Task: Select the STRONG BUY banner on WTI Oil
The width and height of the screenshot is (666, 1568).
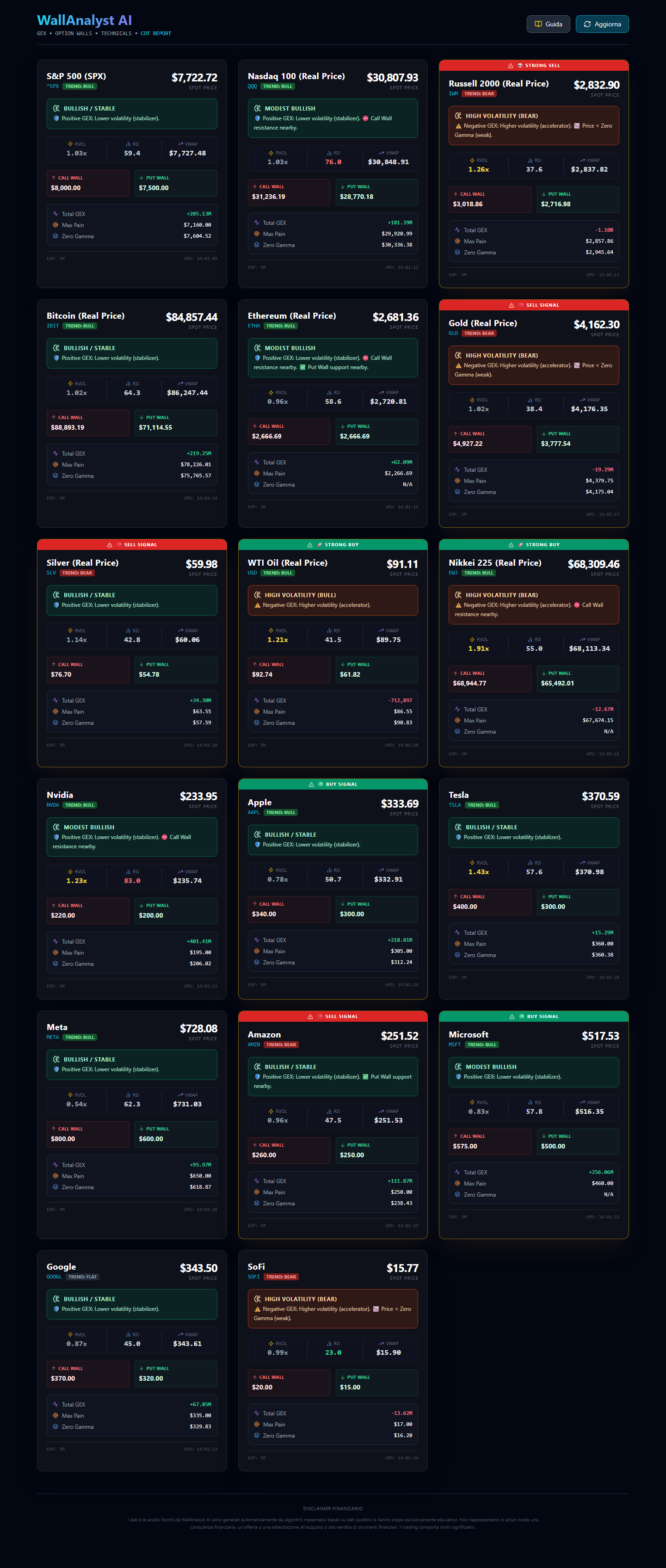Action: coord(333,545)
